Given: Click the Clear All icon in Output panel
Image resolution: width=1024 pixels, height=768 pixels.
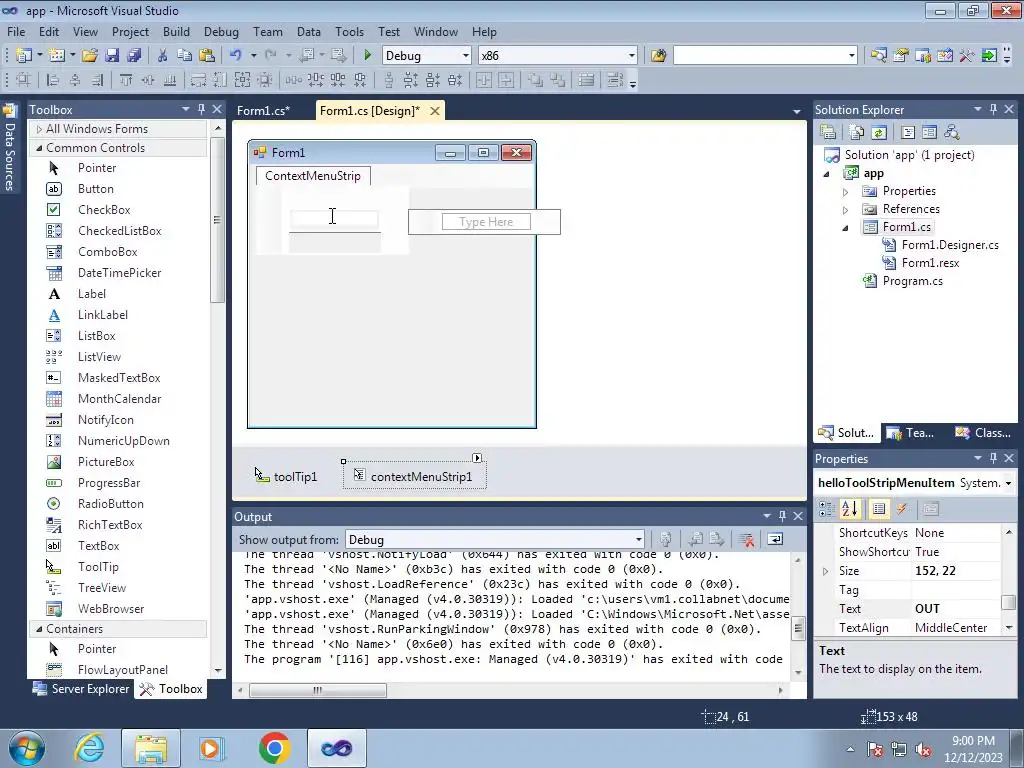Looking at the screenshot, I should 746,539.
